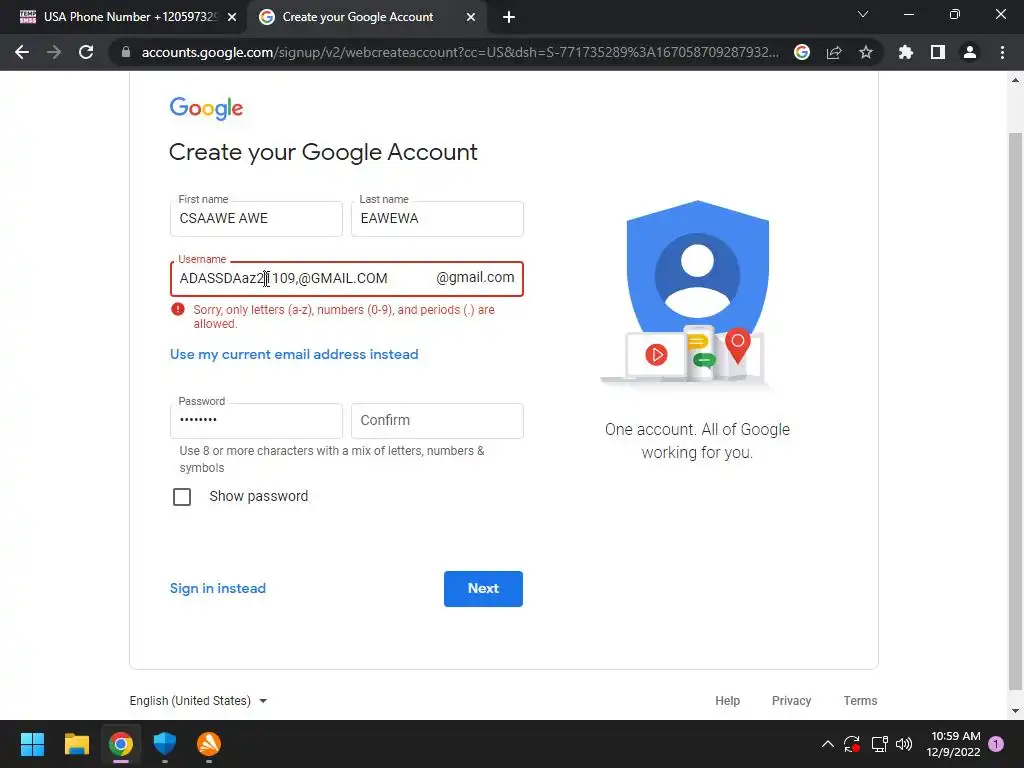1024x768 pixels.
Task: Click the lock icon in the address bar
Action: click(x=126, y=52)
